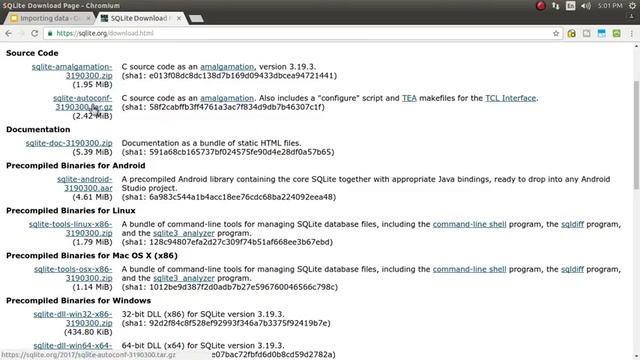Click the page vertical scrollbar thumb
The width and height of the screenshot is (640, 360).
(636, 135)
